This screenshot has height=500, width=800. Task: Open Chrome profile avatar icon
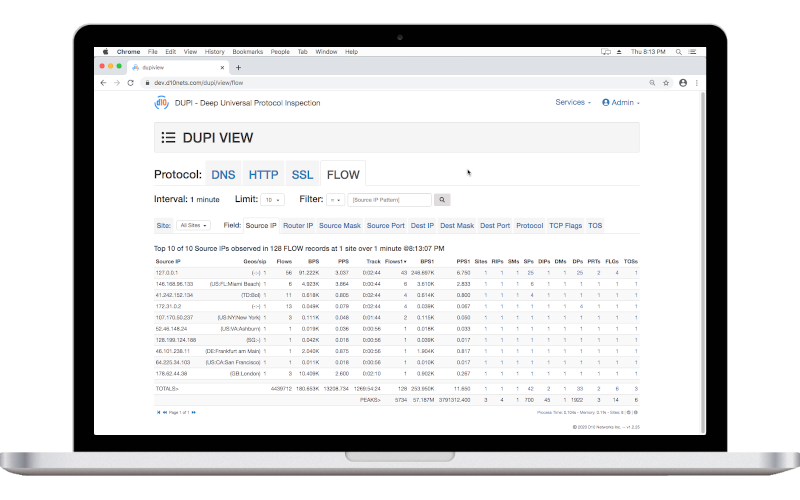pos(683,83)
